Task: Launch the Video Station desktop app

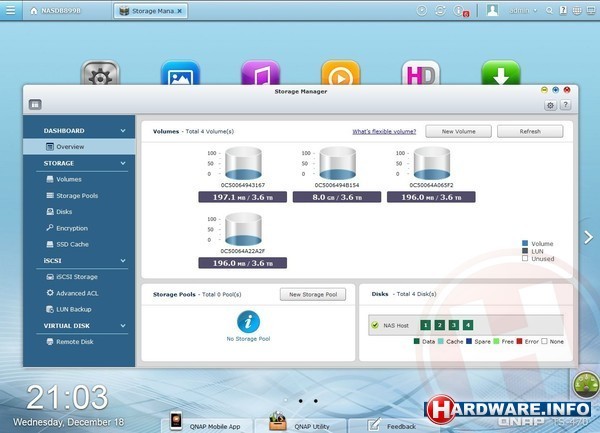Action: click(341, 73)
